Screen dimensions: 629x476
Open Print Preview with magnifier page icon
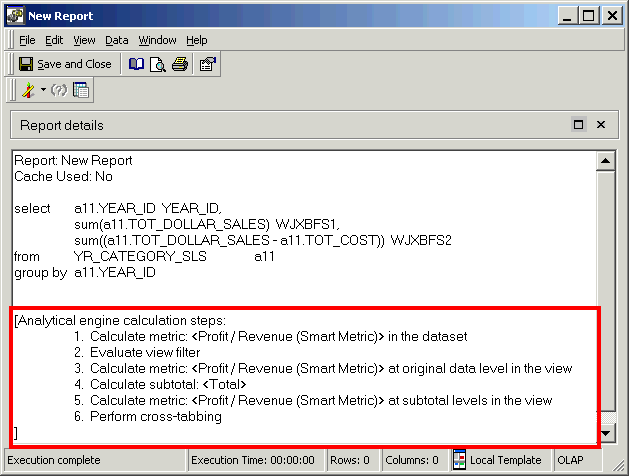pyautogui.click(x=157, y=64)
